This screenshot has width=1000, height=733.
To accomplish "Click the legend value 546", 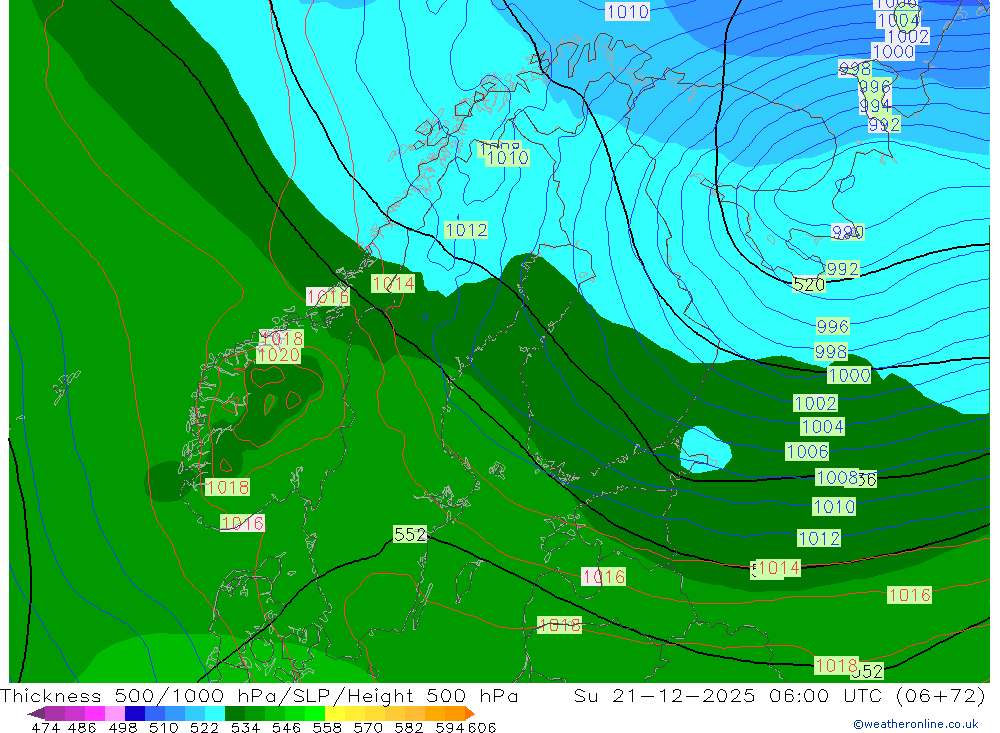I will [x=286, y=727].
